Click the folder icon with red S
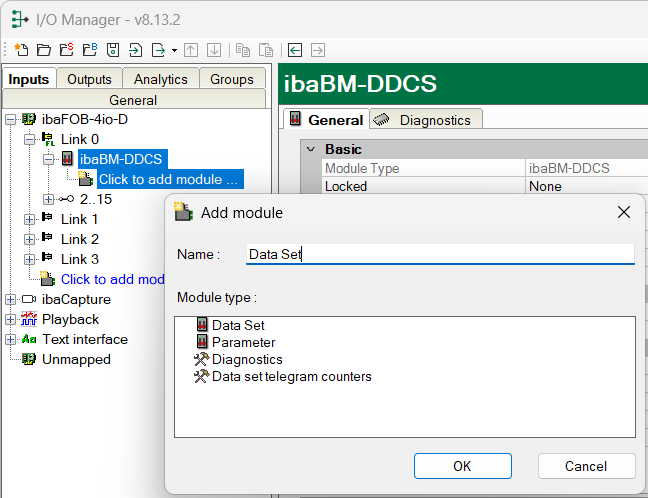Image resolution: width=648 pixels, height=498 pixels. coord(66,50)
